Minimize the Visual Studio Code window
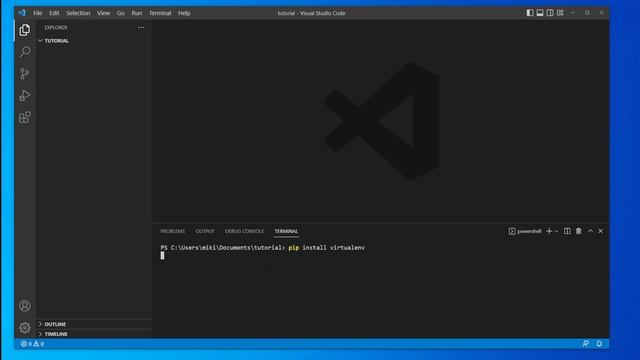Screen dimensions: 640x360 coord(573,13)
